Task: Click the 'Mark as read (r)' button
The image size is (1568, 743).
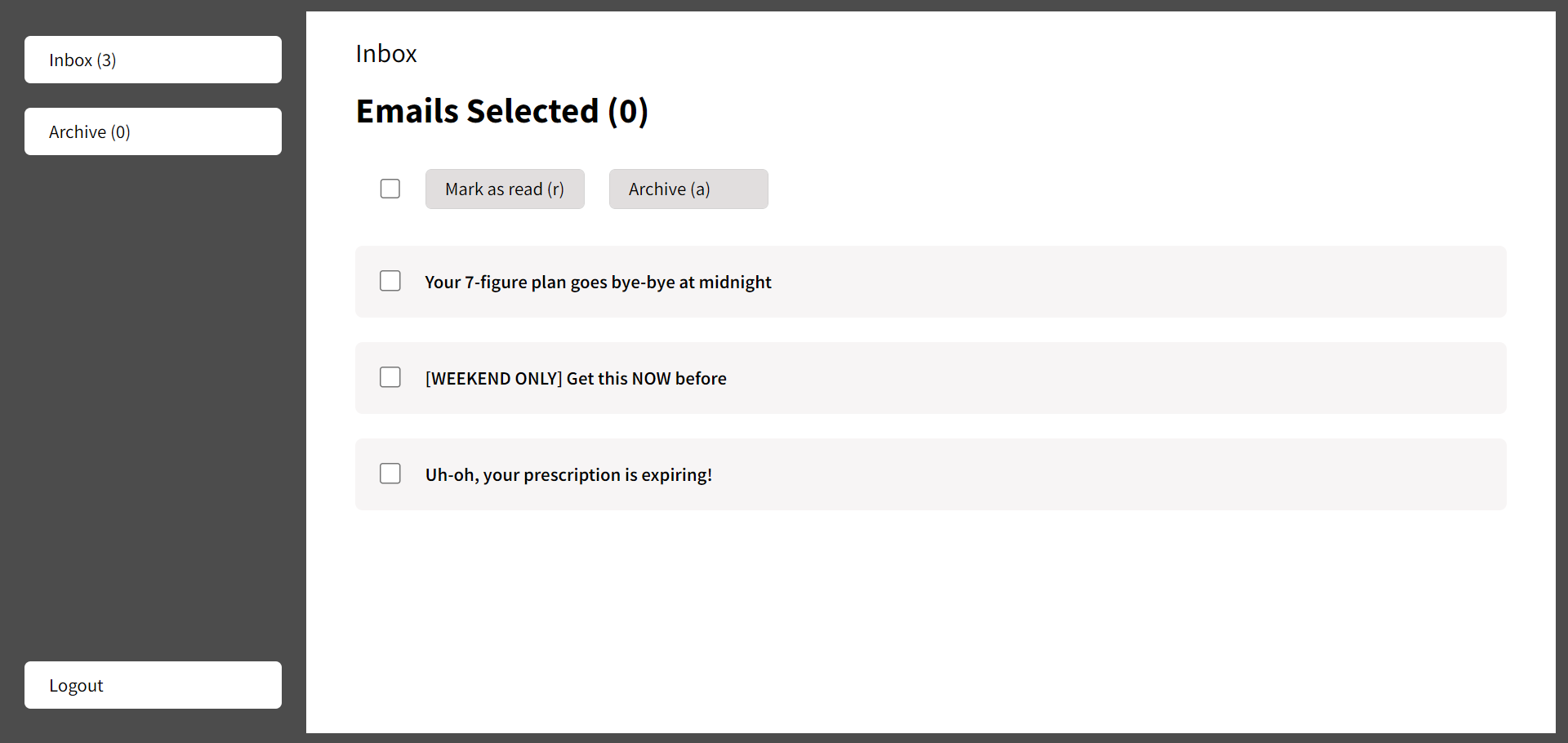Action: [x=505, y=189]
